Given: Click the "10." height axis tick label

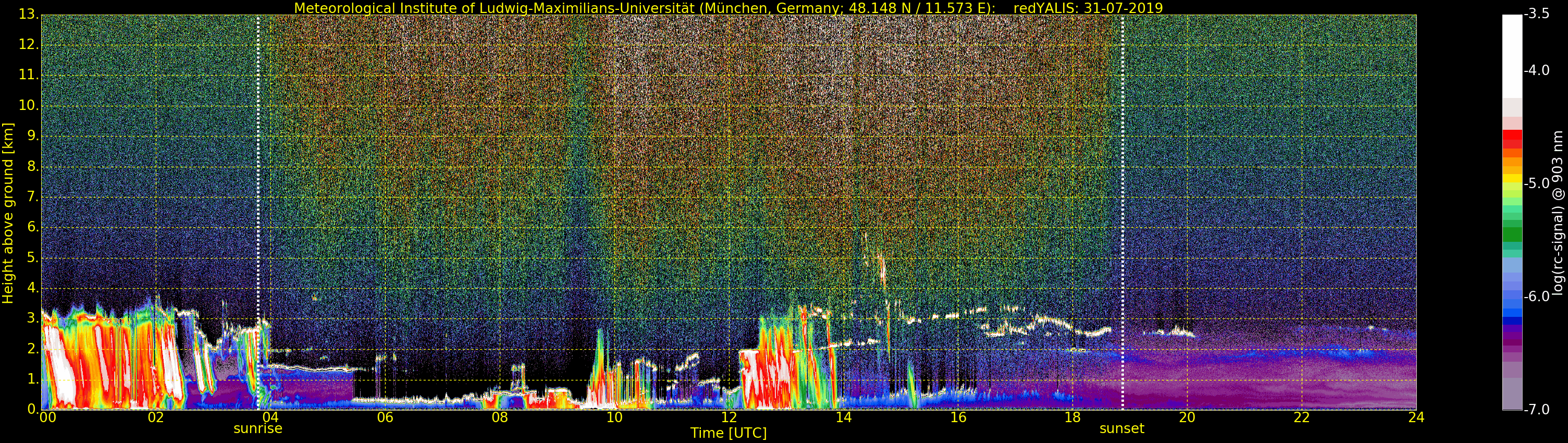Looking at the screenshot, I should [x=29, y=105].
